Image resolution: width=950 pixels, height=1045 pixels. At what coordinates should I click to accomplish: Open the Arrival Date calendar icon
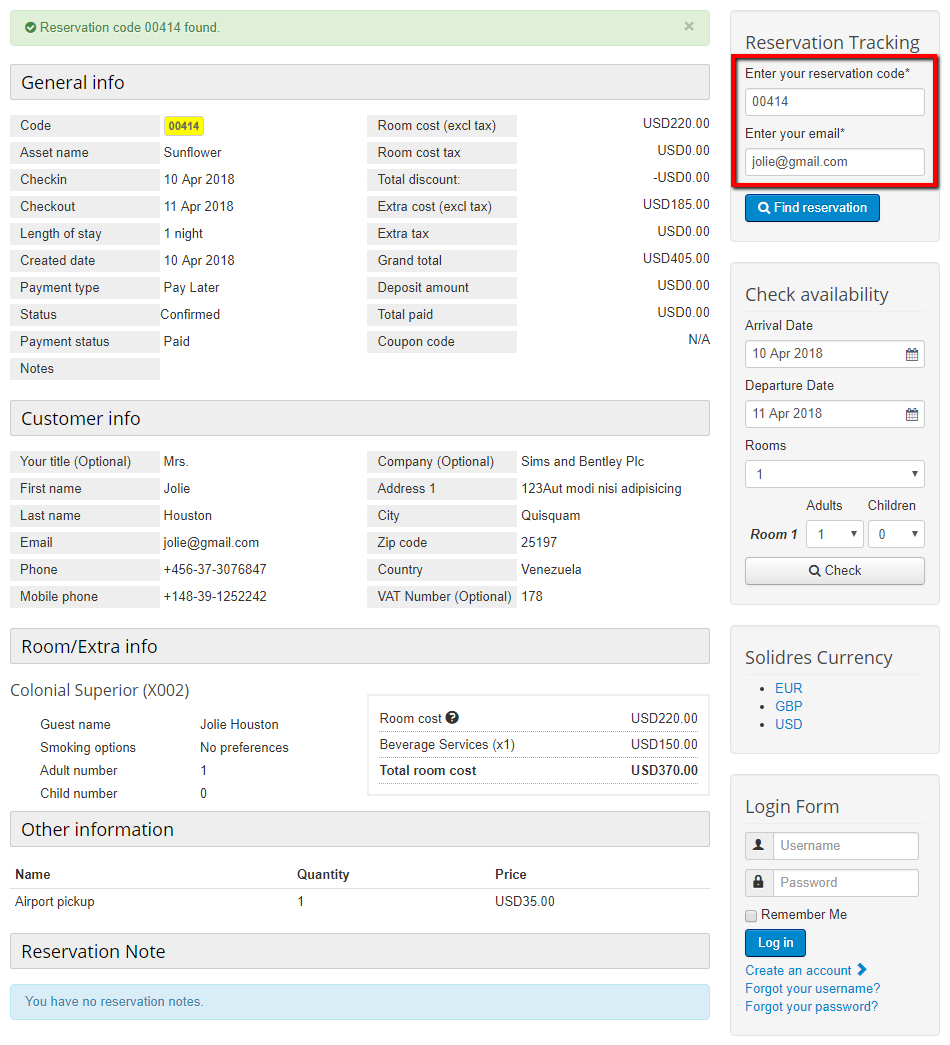point(911,354)
